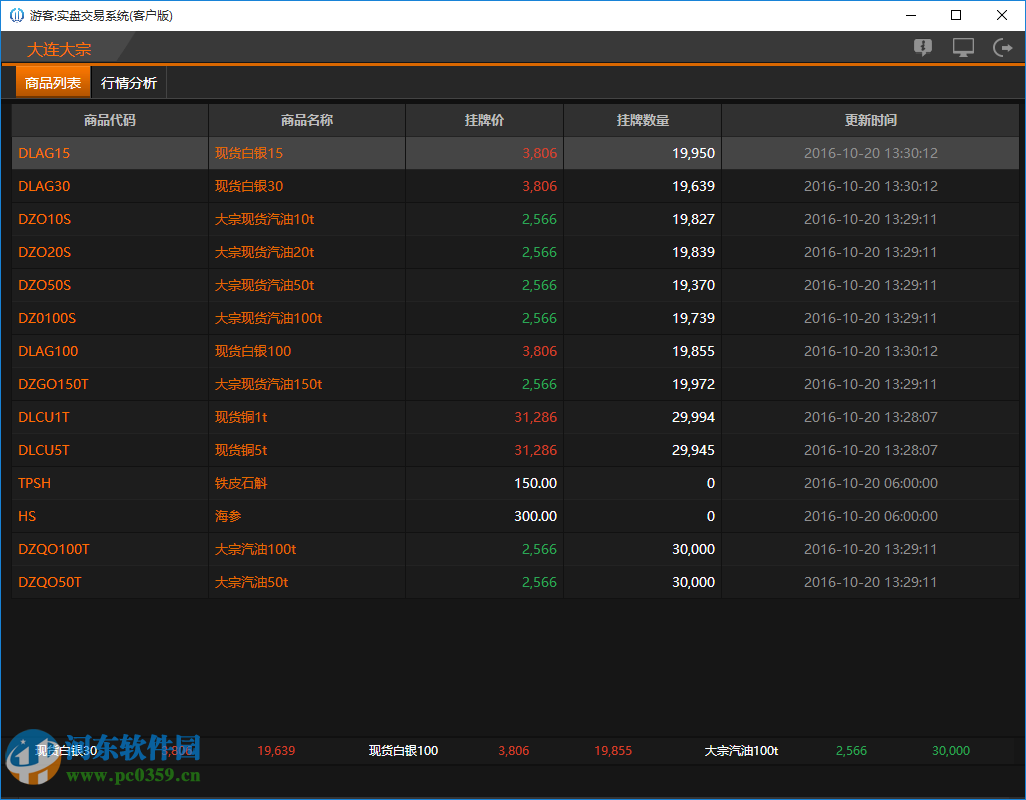Click product name 大宗现货汽油150t
The height and width of the screenshot is (800, 1026).
click(268, 384)
